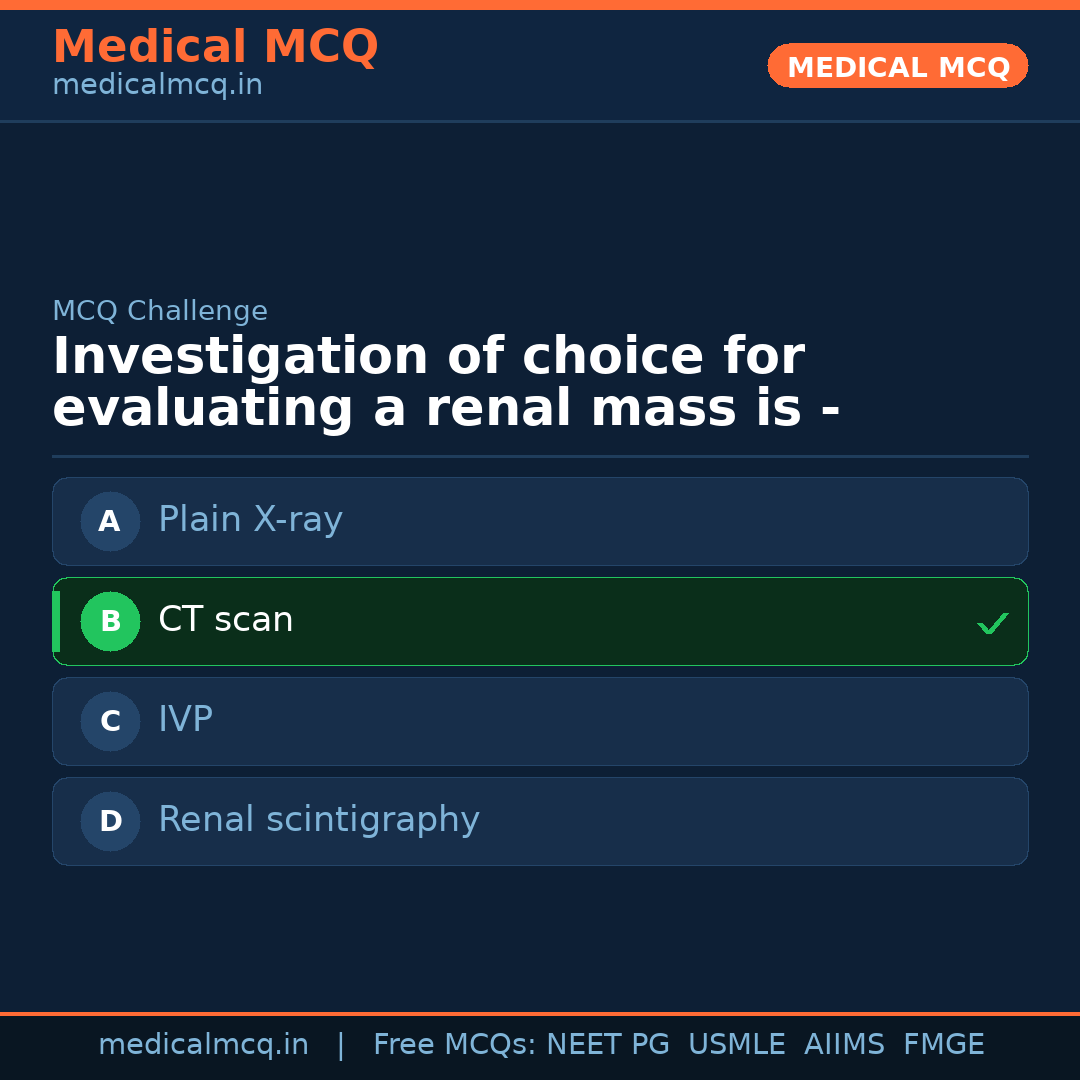This screenshot has width=1080, height=1080.
Task: Select answer option D Renal scintigraphy
Action: [540, 821]
